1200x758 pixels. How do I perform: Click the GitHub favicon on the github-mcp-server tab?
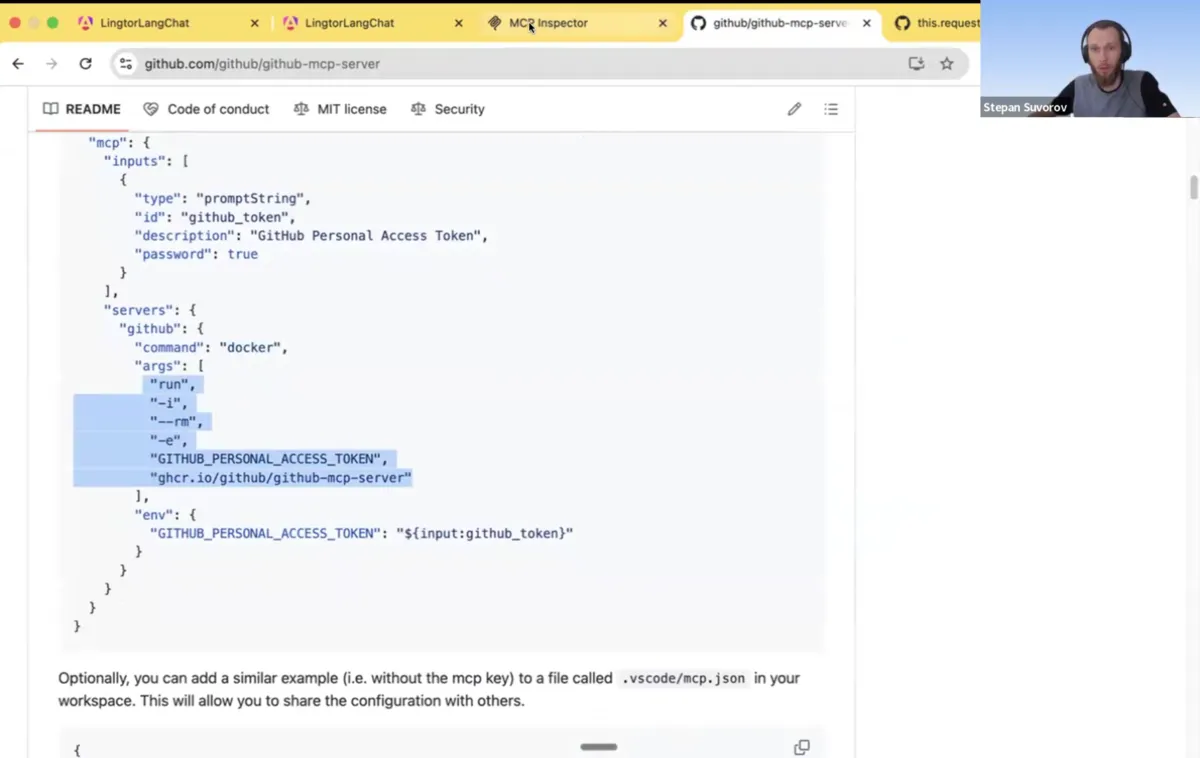click(698, 23)
